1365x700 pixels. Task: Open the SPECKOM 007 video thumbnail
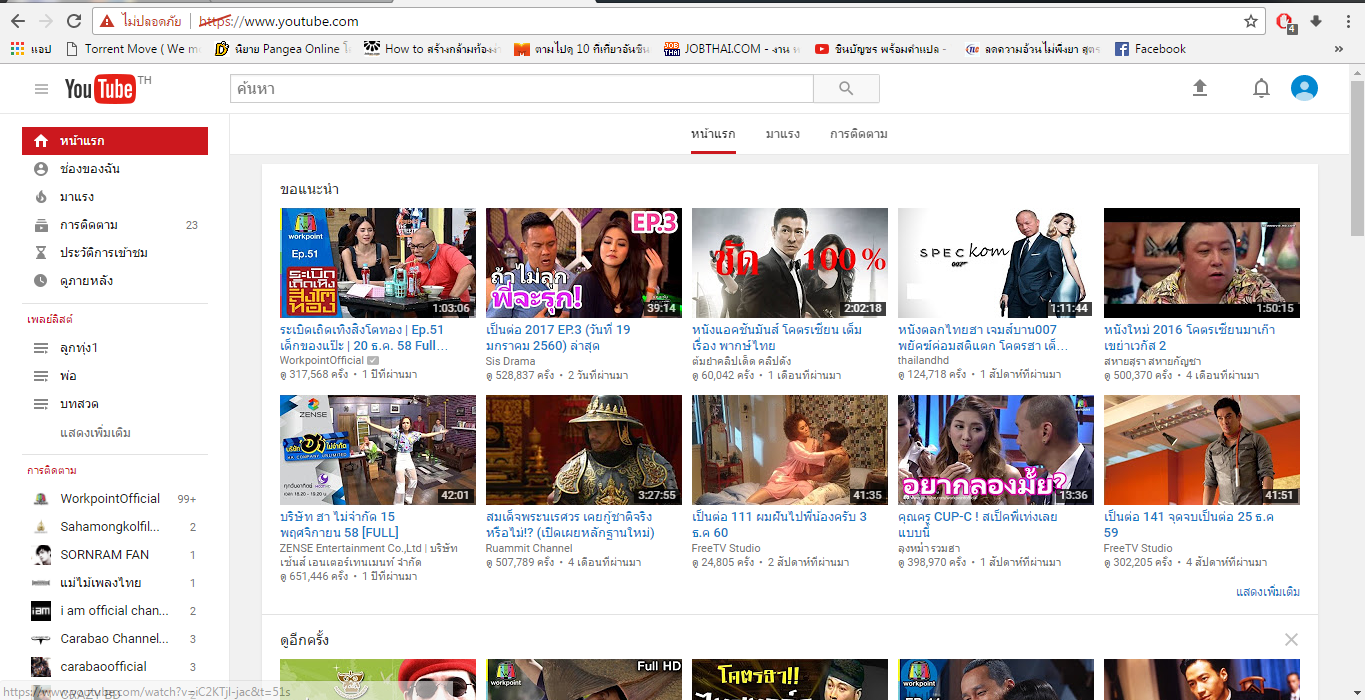click(993, 262)
